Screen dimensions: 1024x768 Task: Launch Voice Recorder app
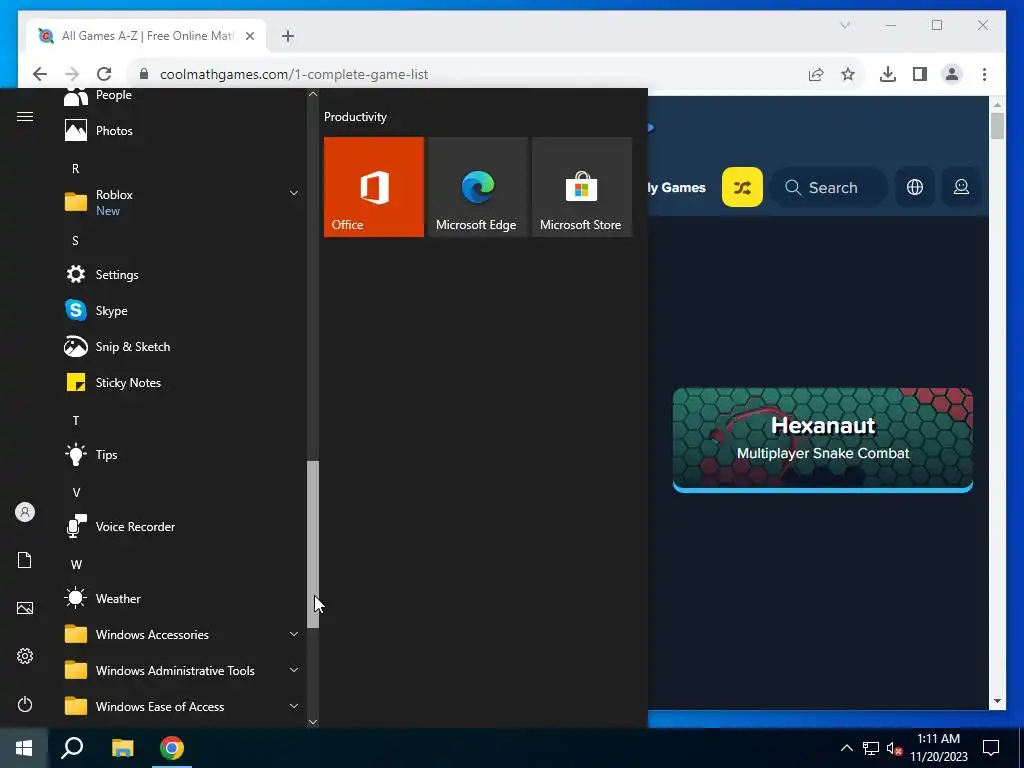tap(181, 526)
